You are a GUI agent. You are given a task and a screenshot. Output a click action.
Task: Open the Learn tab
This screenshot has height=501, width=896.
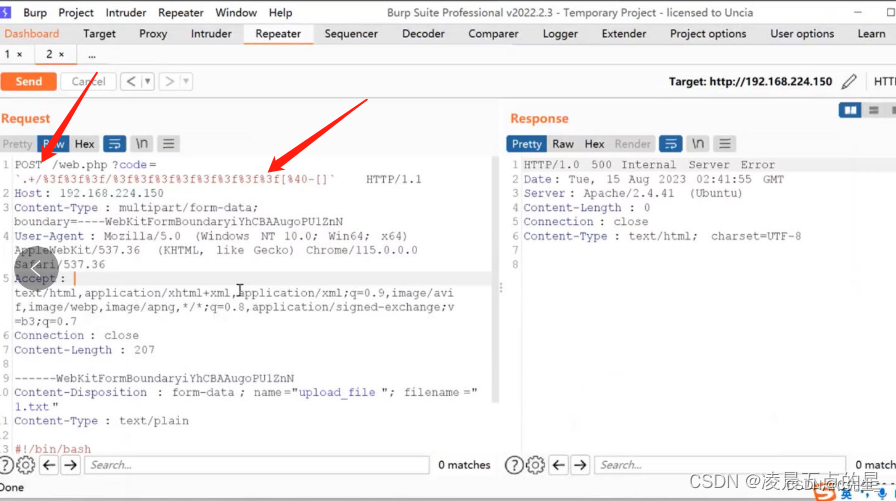tap(871, 34)
